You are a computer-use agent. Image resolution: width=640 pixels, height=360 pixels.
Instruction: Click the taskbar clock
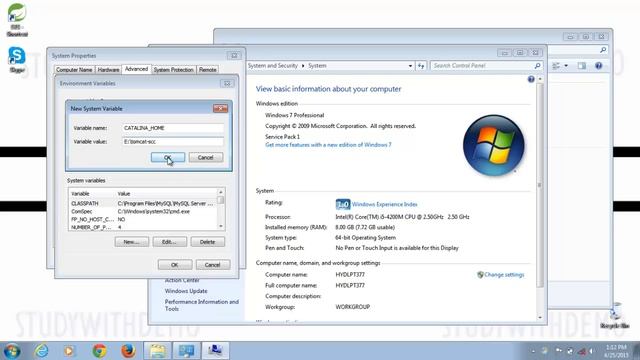tap(616, 351)
